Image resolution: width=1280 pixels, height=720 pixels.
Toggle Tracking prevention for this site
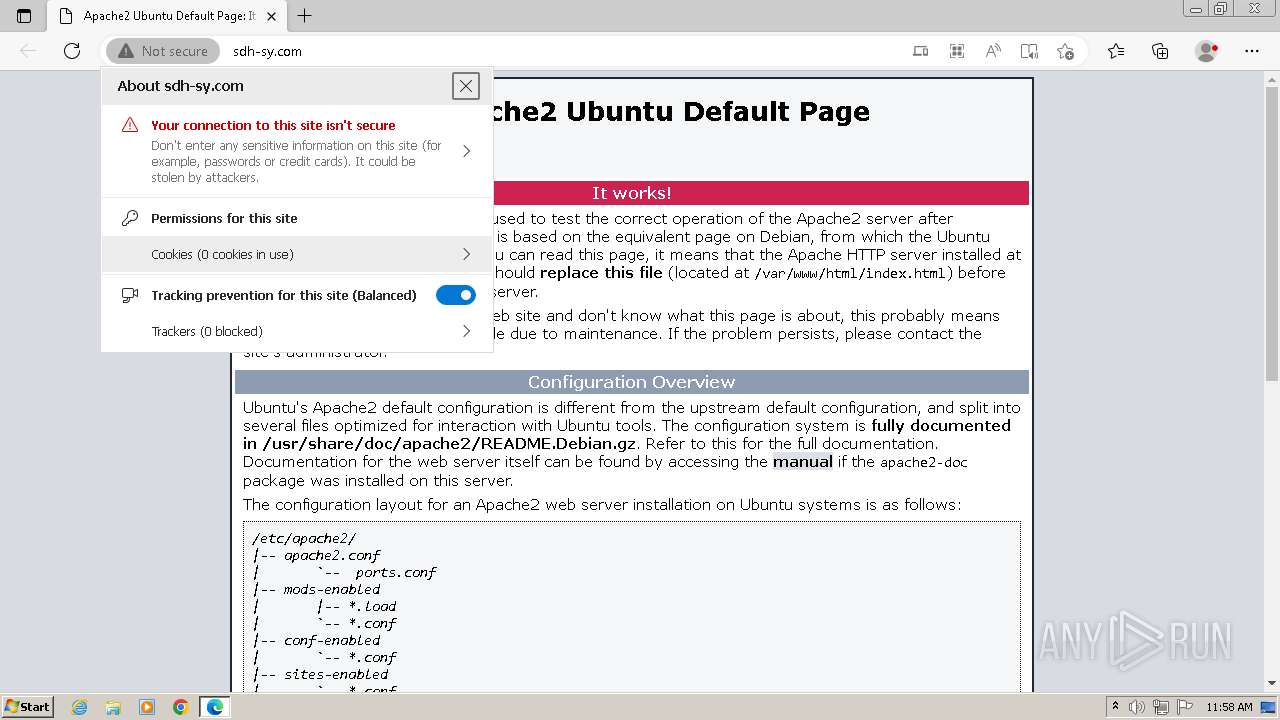(x=456, y=295)
